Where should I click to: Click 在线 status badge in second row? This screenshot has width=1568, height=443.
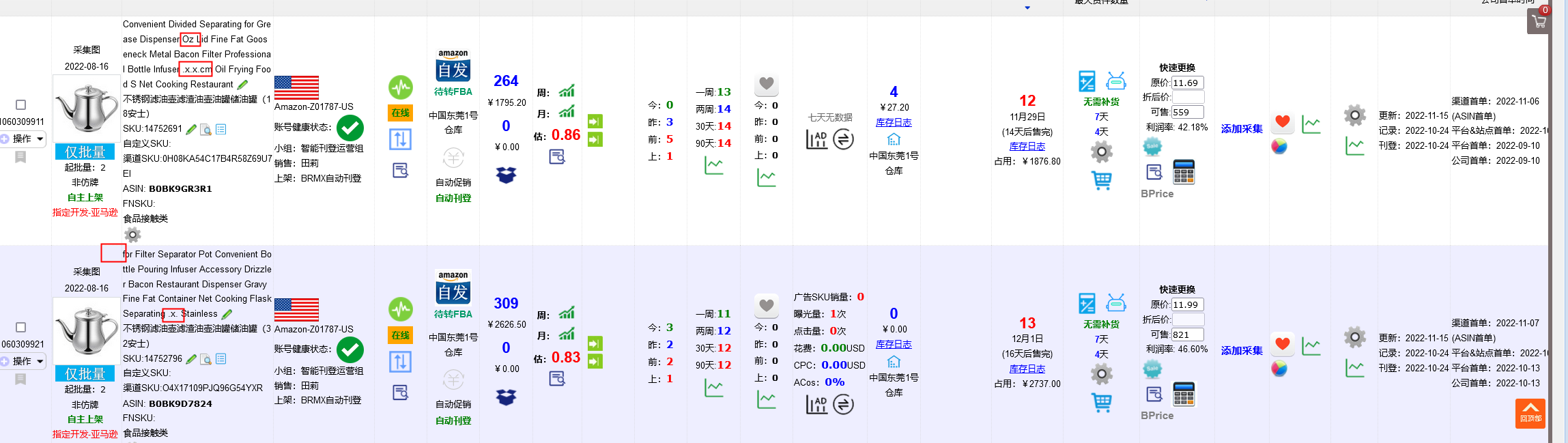pyautogui.click(x=401, y=335)
